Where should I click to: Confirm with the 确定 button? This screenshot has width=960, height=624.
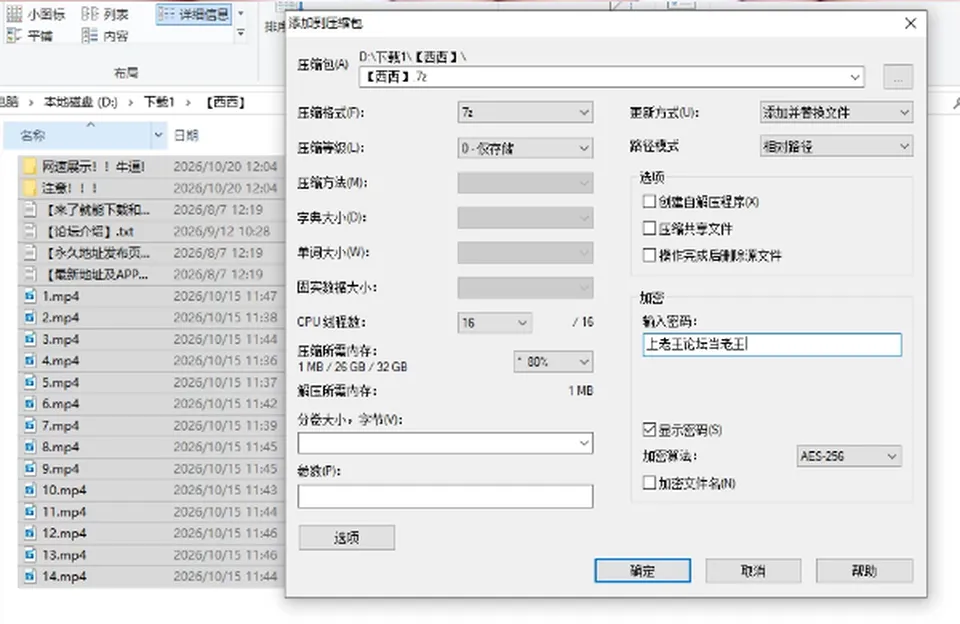(x=642, y=571)
